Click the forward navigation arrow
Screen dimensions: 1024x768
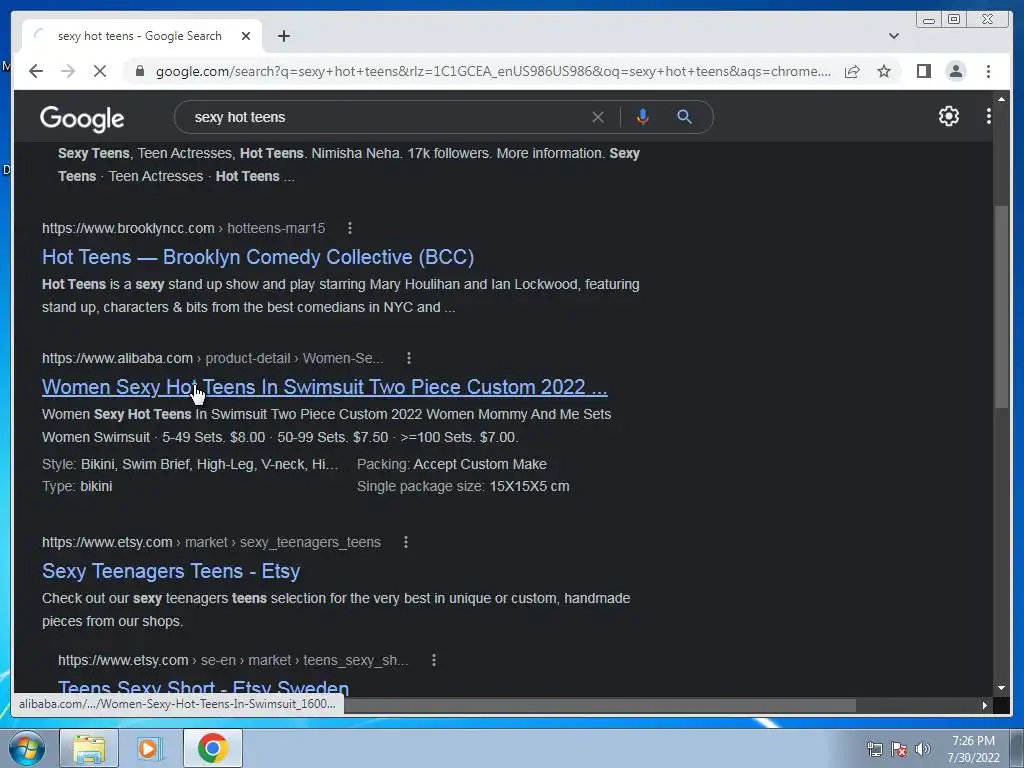68,71
